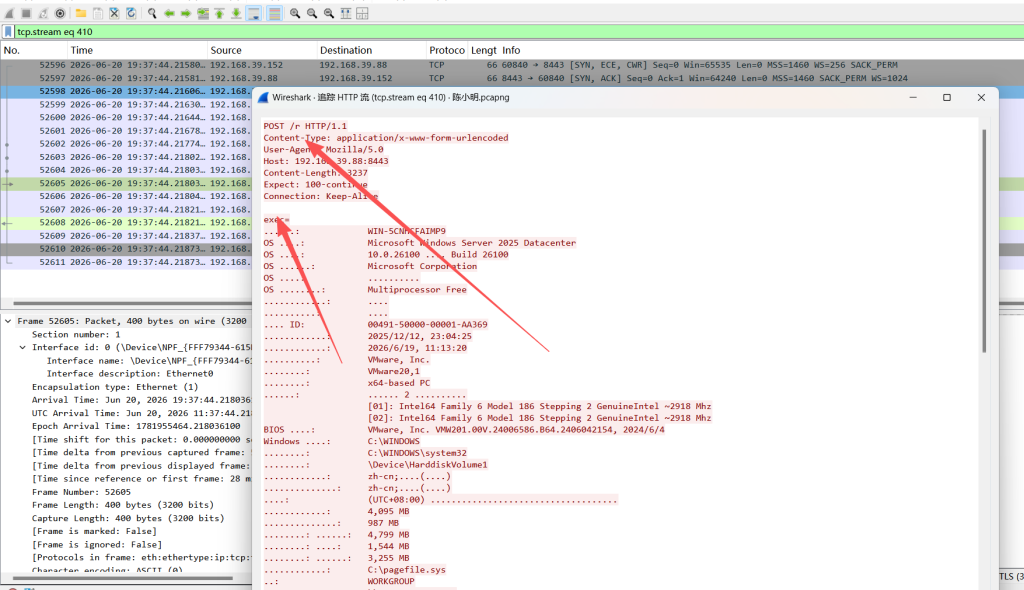Select the Epoch Arrival Time detail line

[136, 426]
